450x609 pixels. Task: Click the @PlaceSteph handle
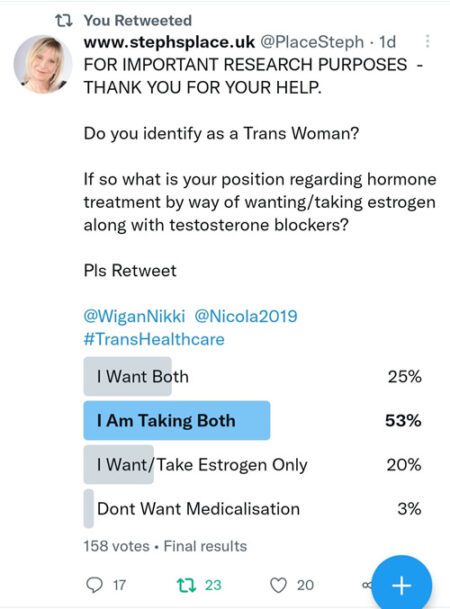pos(312,42)
